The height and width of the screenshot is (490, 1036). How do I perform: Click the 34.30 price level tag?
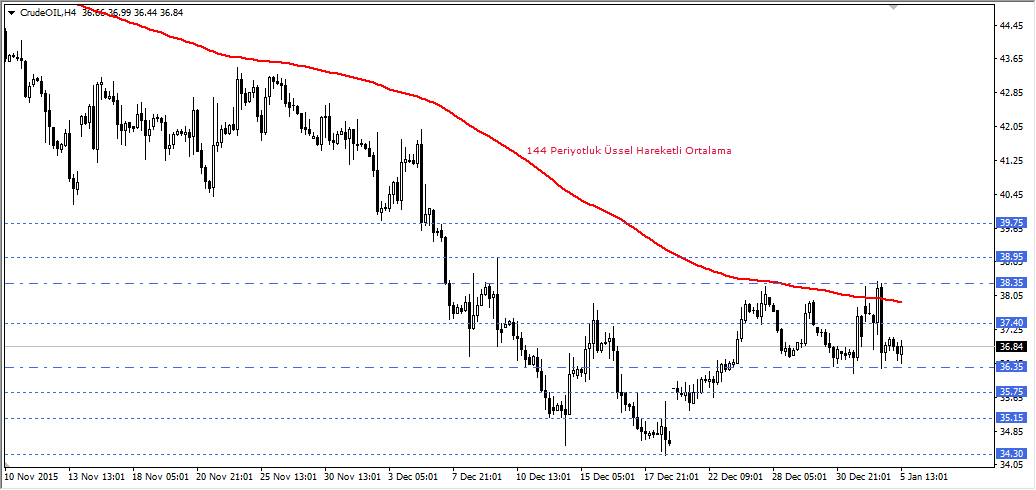(x=1012, y=454)
